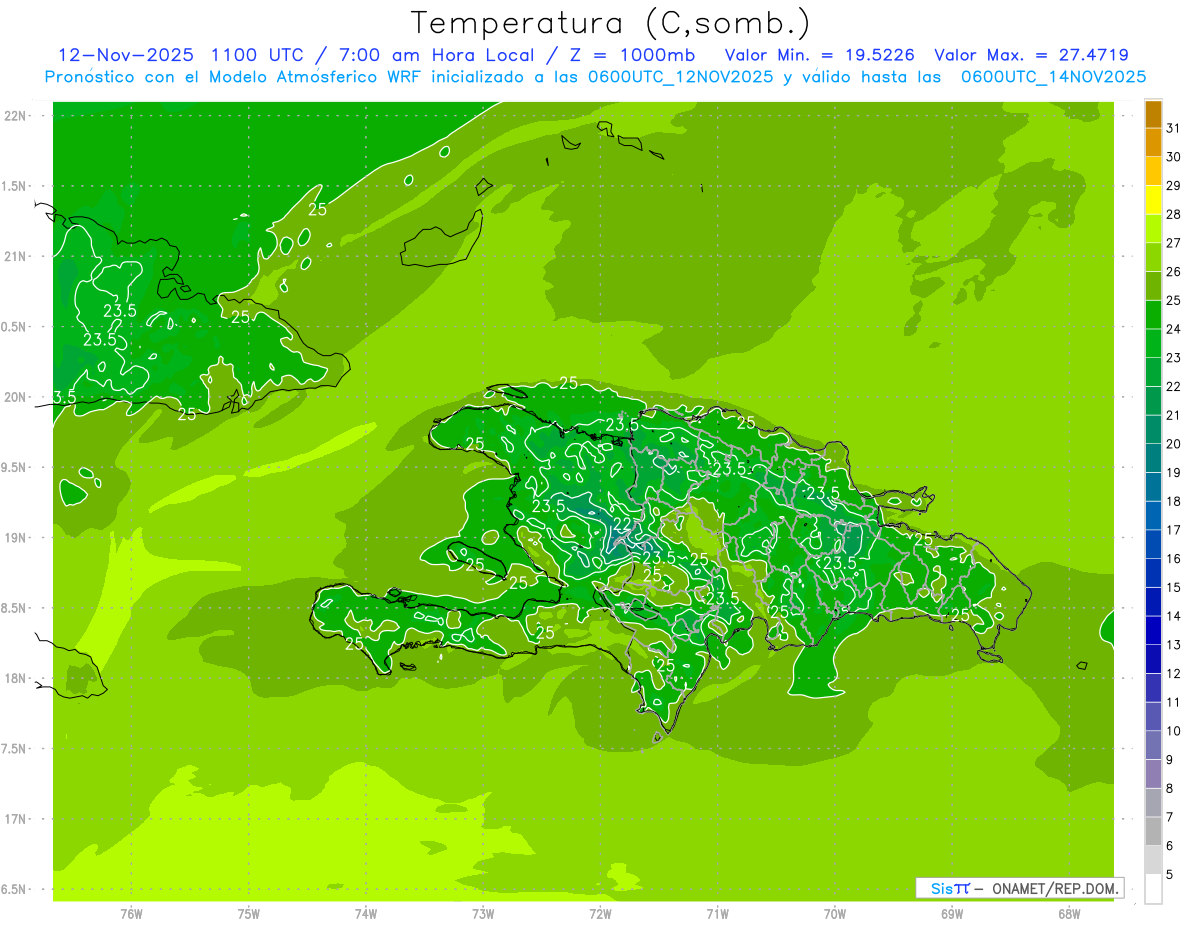Viewport: 1200px width, 927px height.
Task: Click the '7' value on the color legend
Action: tap(1170, 818)
